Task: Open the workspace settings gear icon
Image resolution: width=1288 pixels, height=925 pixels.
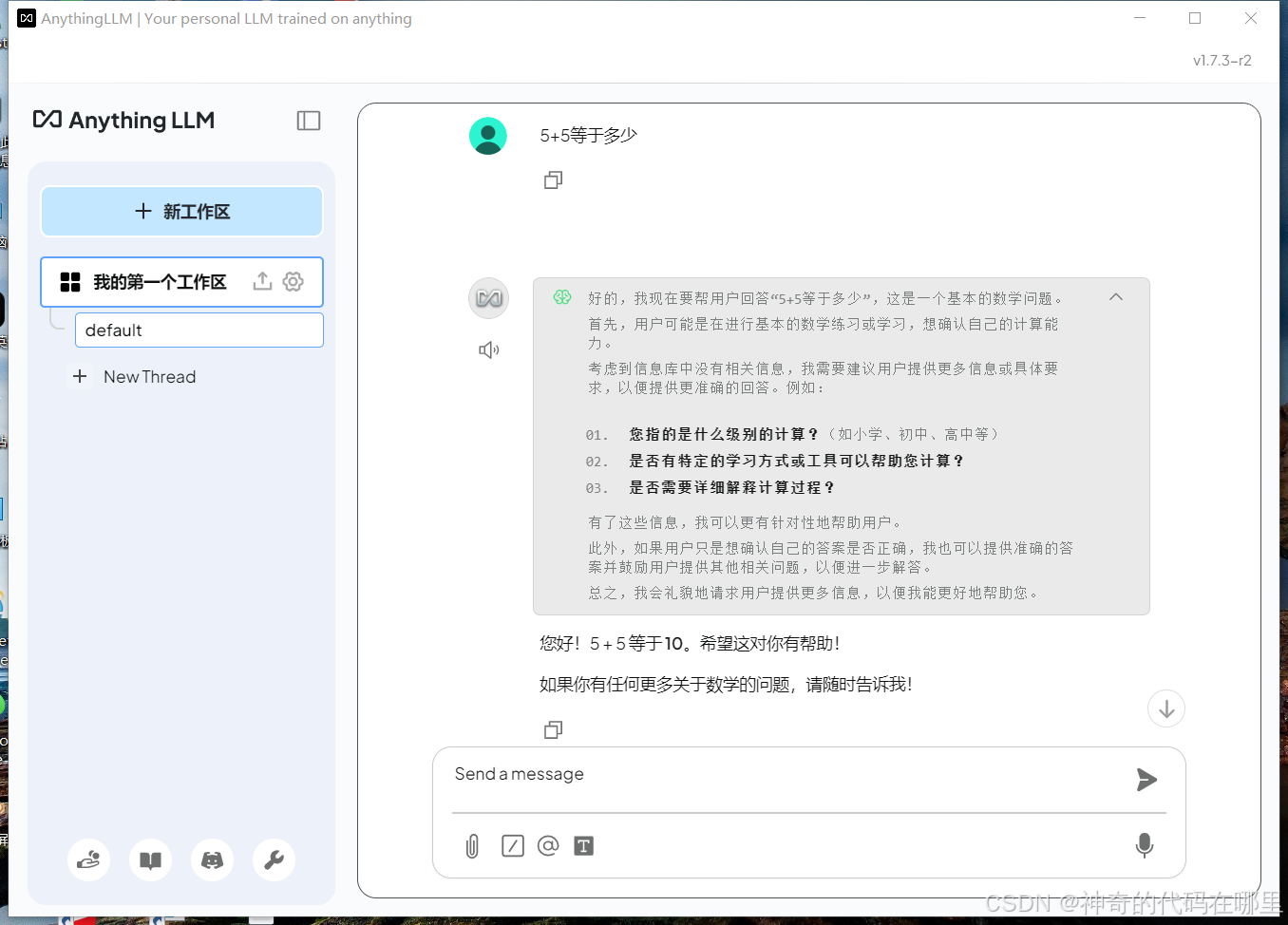Action: tap(294, 281)
